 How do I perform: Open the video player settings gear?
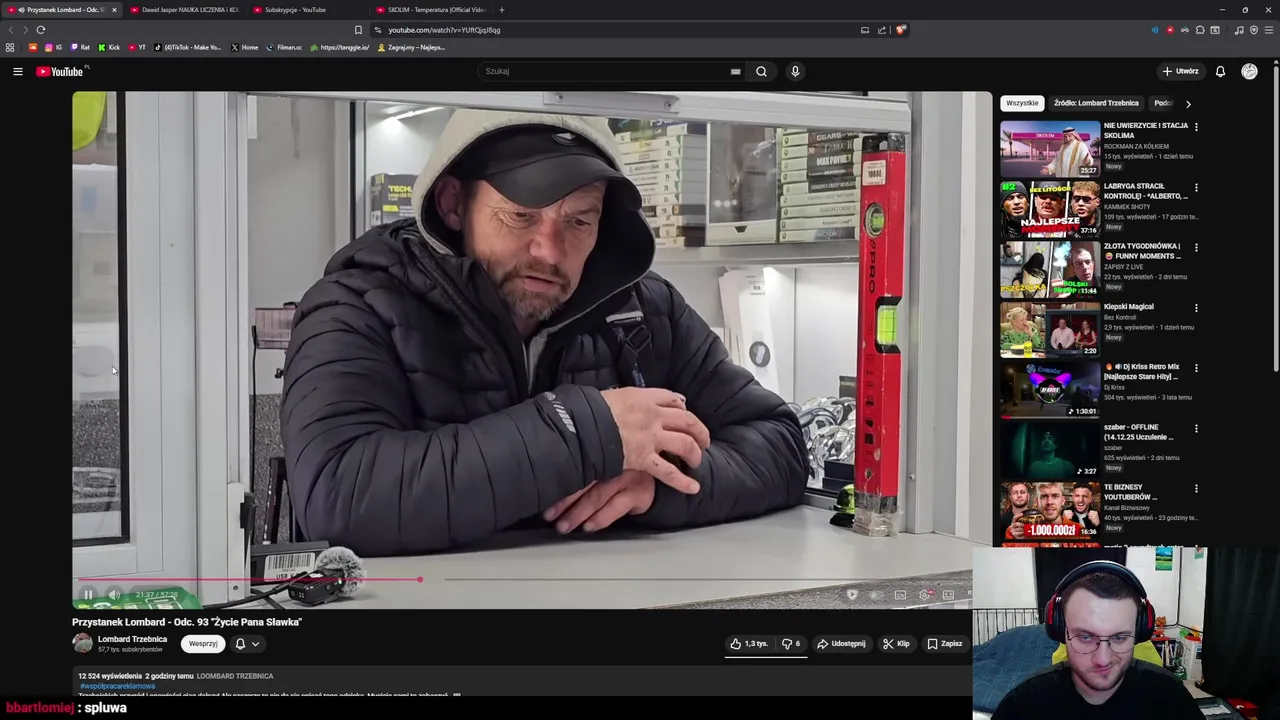[924, 595]
